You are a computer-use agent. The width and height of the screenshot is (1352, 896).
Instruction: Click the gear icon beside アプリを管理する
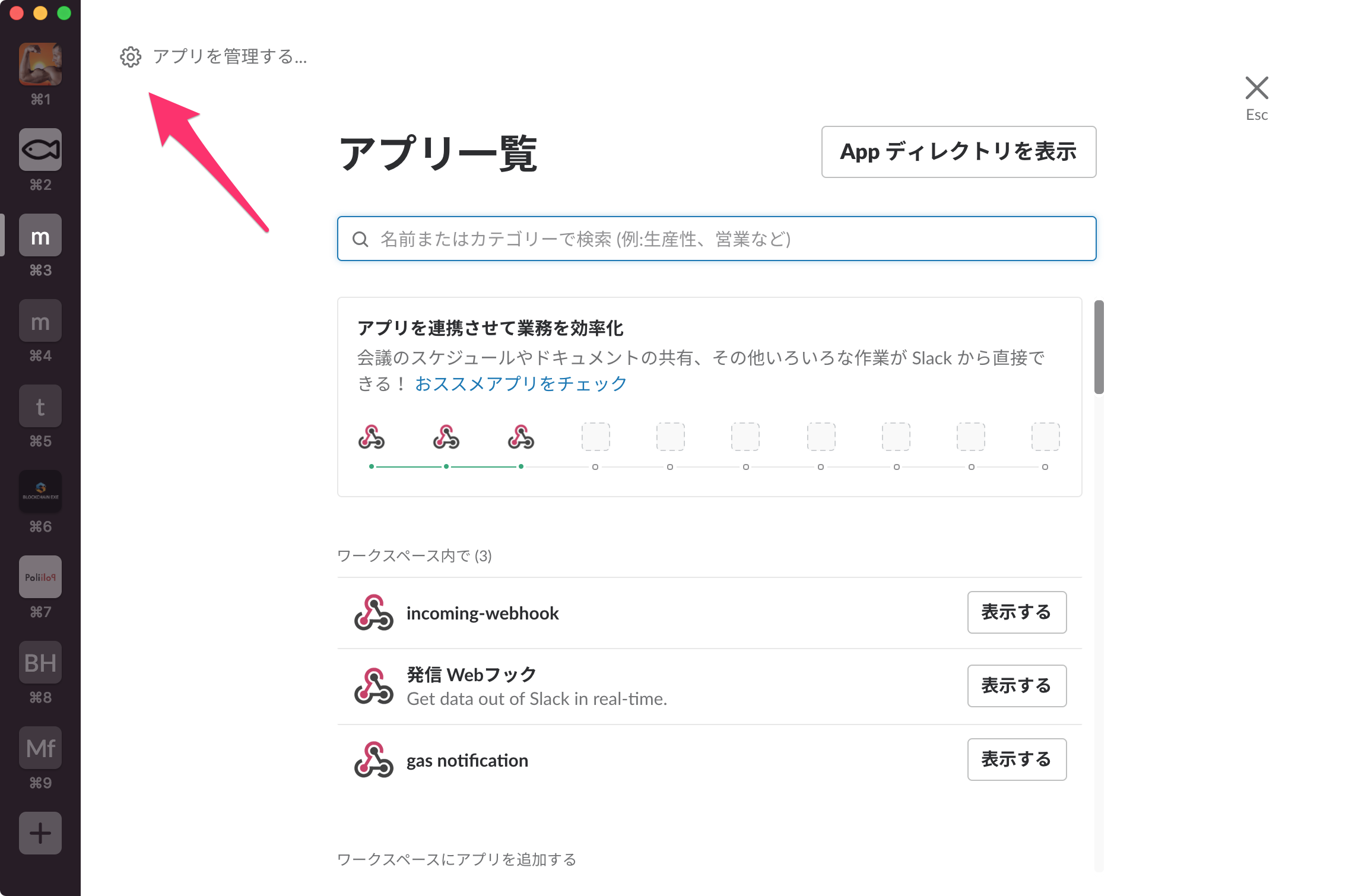coord(131,57)
